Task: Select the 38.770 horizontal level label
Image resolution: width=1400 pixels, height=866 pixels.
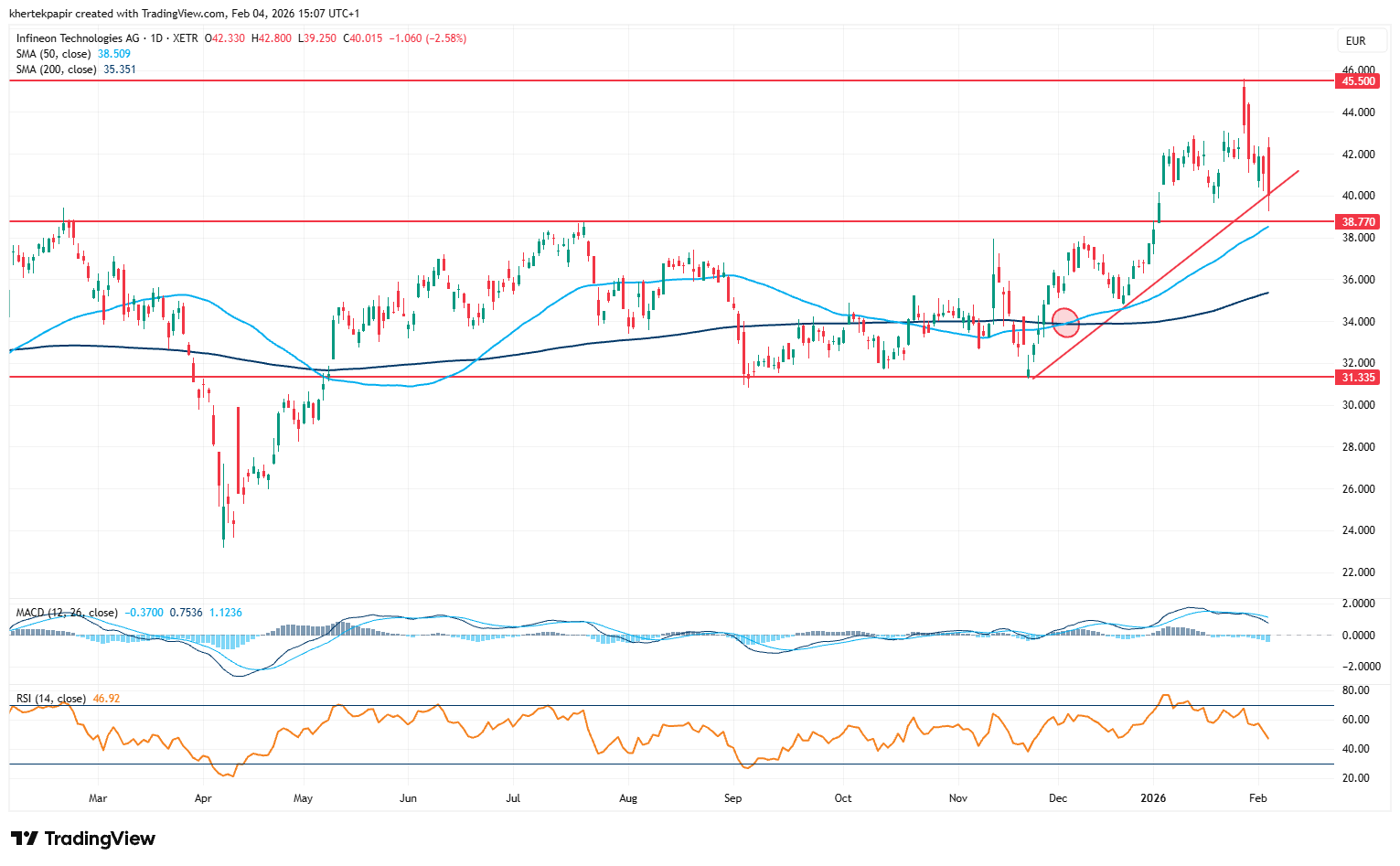Action: coord(1358,222)
